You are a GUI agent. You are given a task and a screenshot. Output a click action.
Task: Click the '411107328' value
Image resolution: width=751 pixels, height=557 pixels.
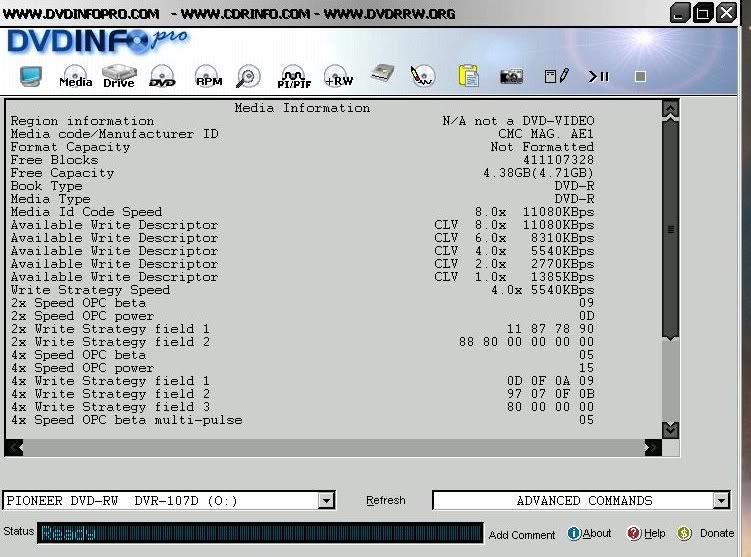point(558,160)
